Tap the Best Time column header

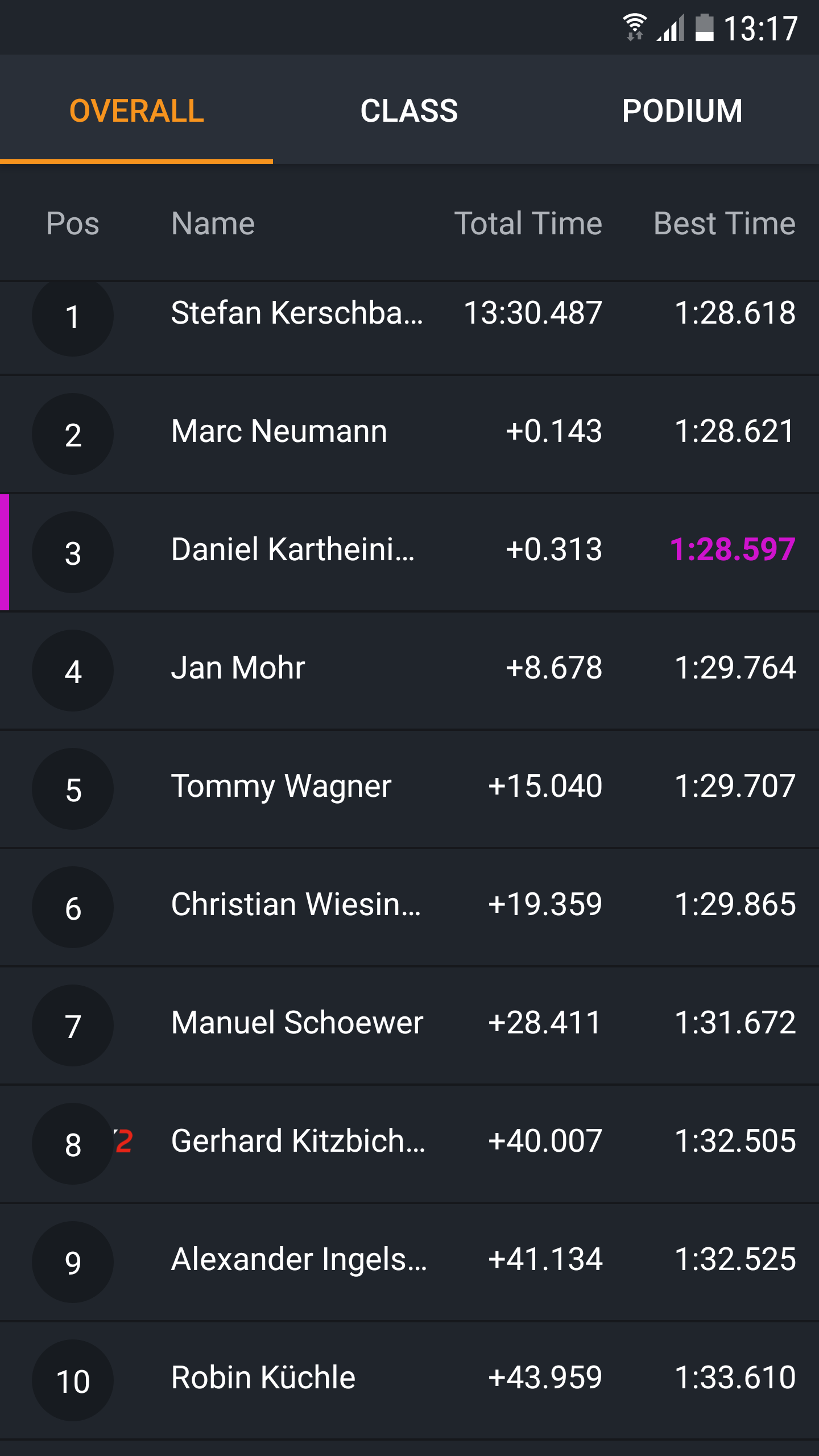[x=724, y=223]
